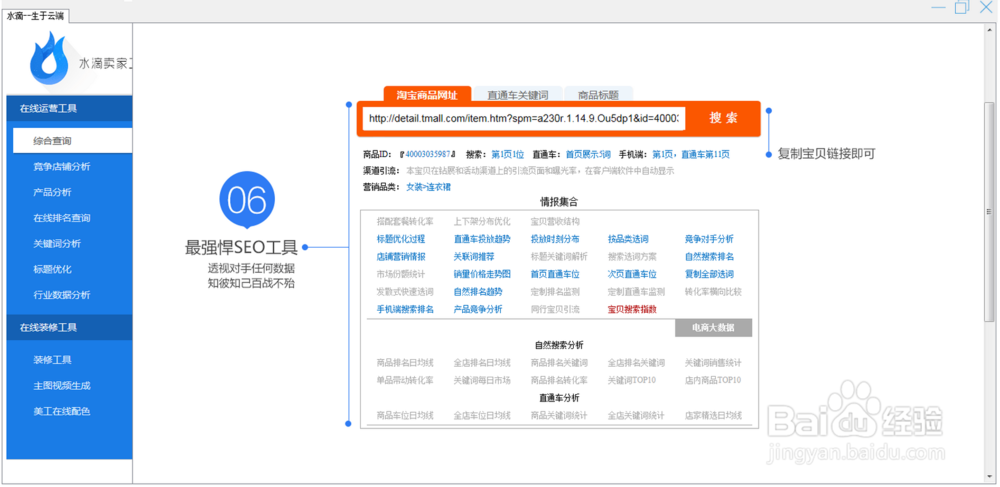1000x487 pixels.
Task: Click the 第1页, 直通车第11页 mobile link
Action: point(691,154)
